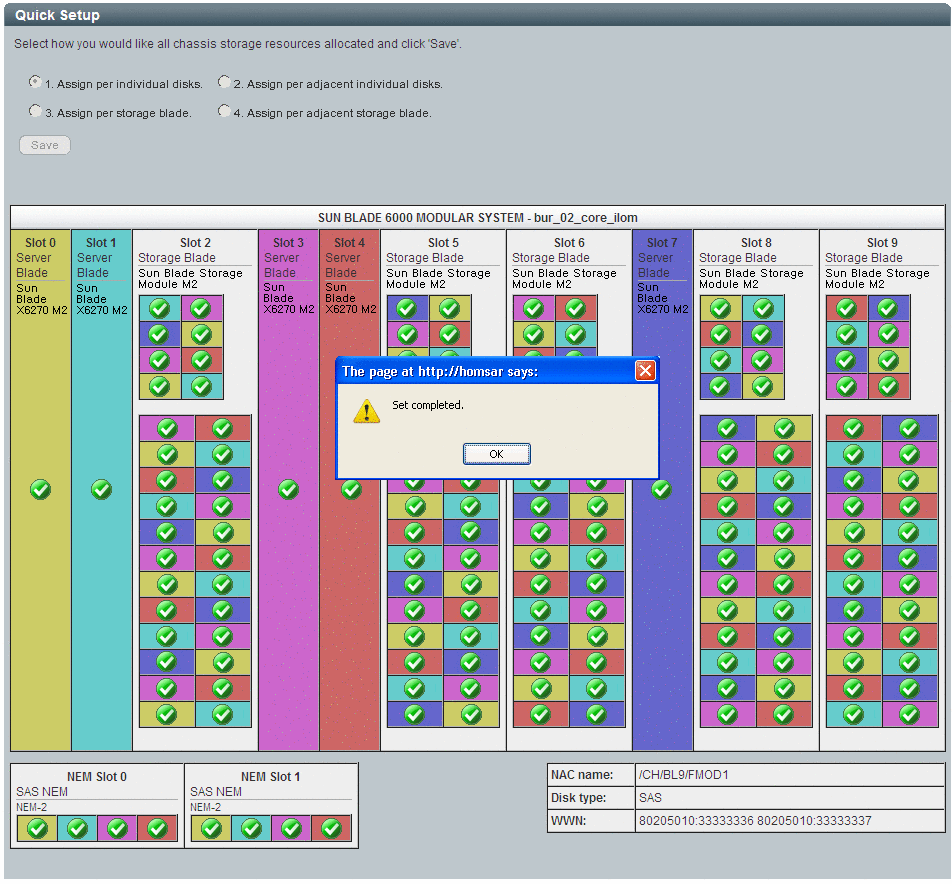952x884 pixels.
Task: Click the NAC name value /CH/BL9/FMOD1
Action: click(684, 775)
